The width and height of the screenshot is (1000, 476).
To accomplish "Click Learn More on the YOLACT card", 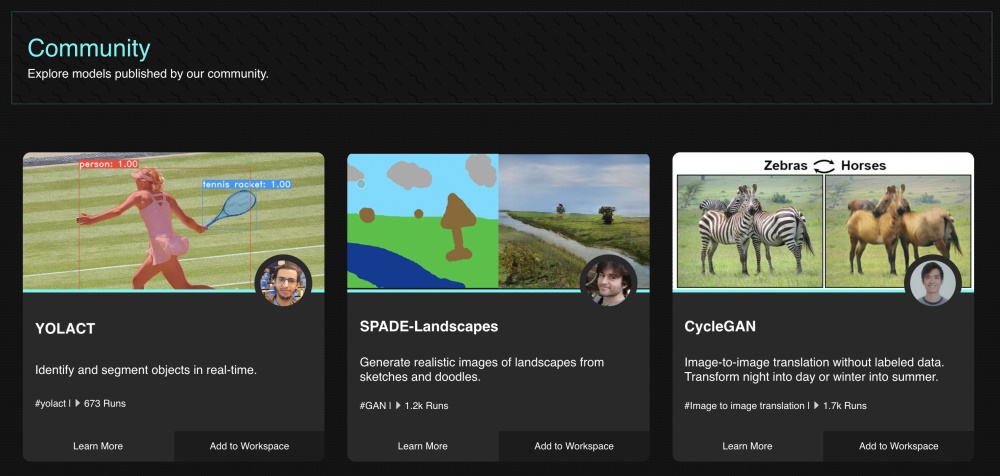I will point(98,446).
